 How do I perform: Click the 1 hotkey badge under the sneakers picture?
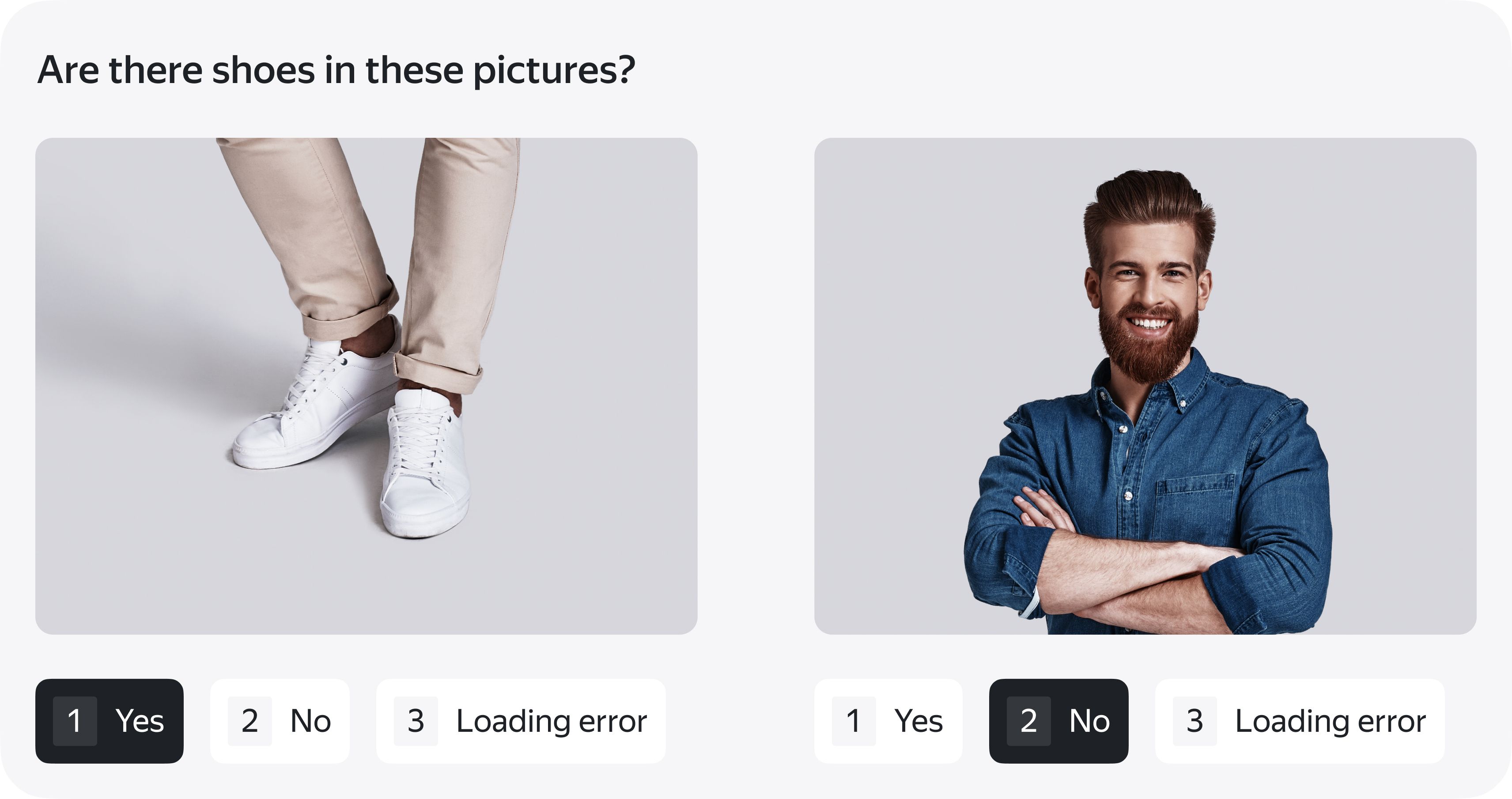pyautogui.click(x=75, y=721)
